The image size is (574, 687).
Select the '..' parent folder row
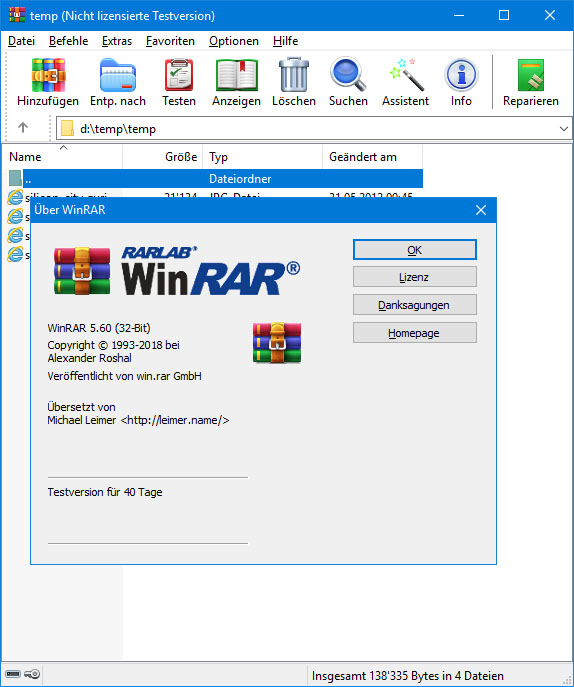pos(215,178)
